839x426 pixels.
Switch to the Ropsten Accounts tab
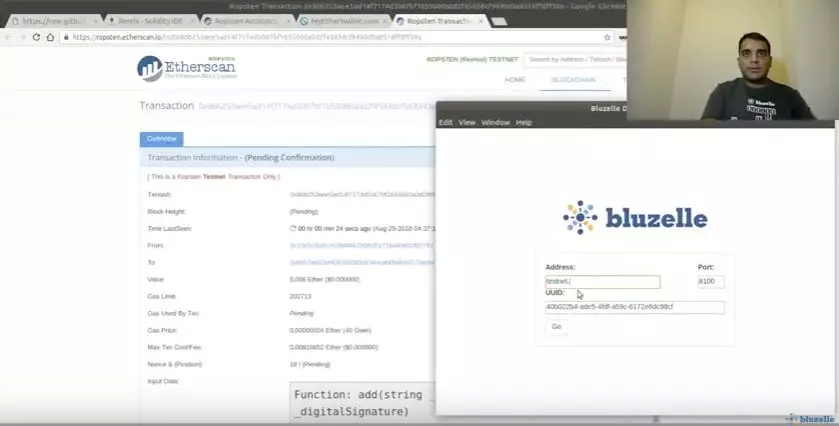pyautogui.click(x=245, y=21)
